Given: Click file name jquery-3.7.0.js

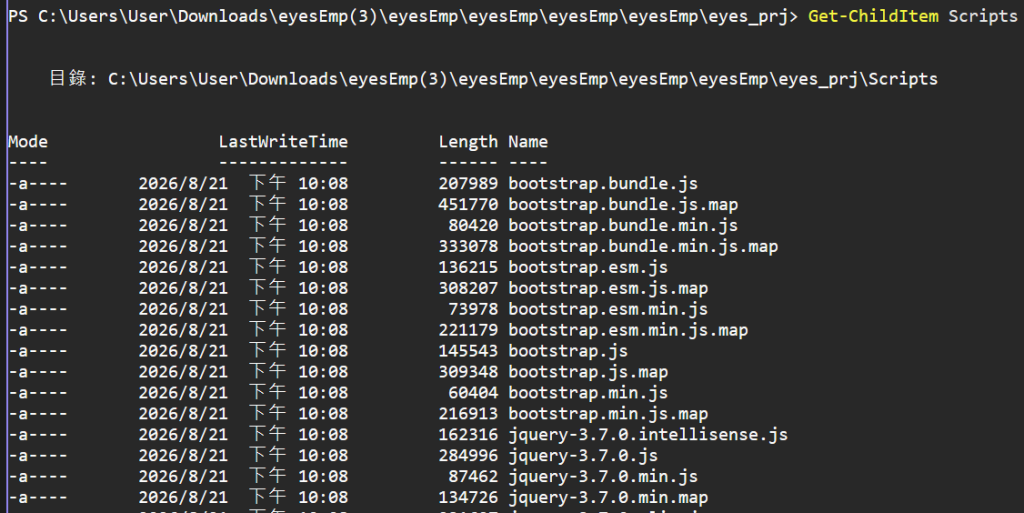Looking at the screenshot, I should tap(583, 455).
